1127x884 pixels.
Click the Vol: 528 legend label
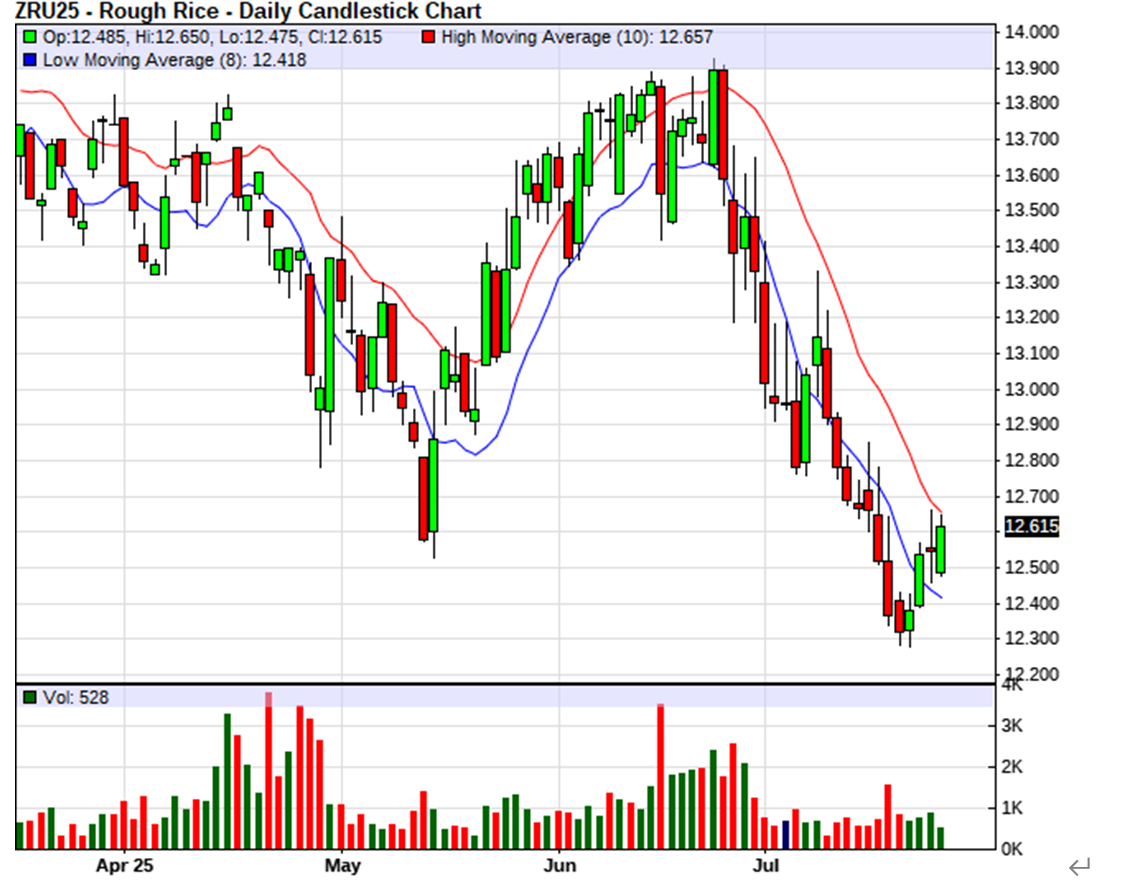(75, 697)
